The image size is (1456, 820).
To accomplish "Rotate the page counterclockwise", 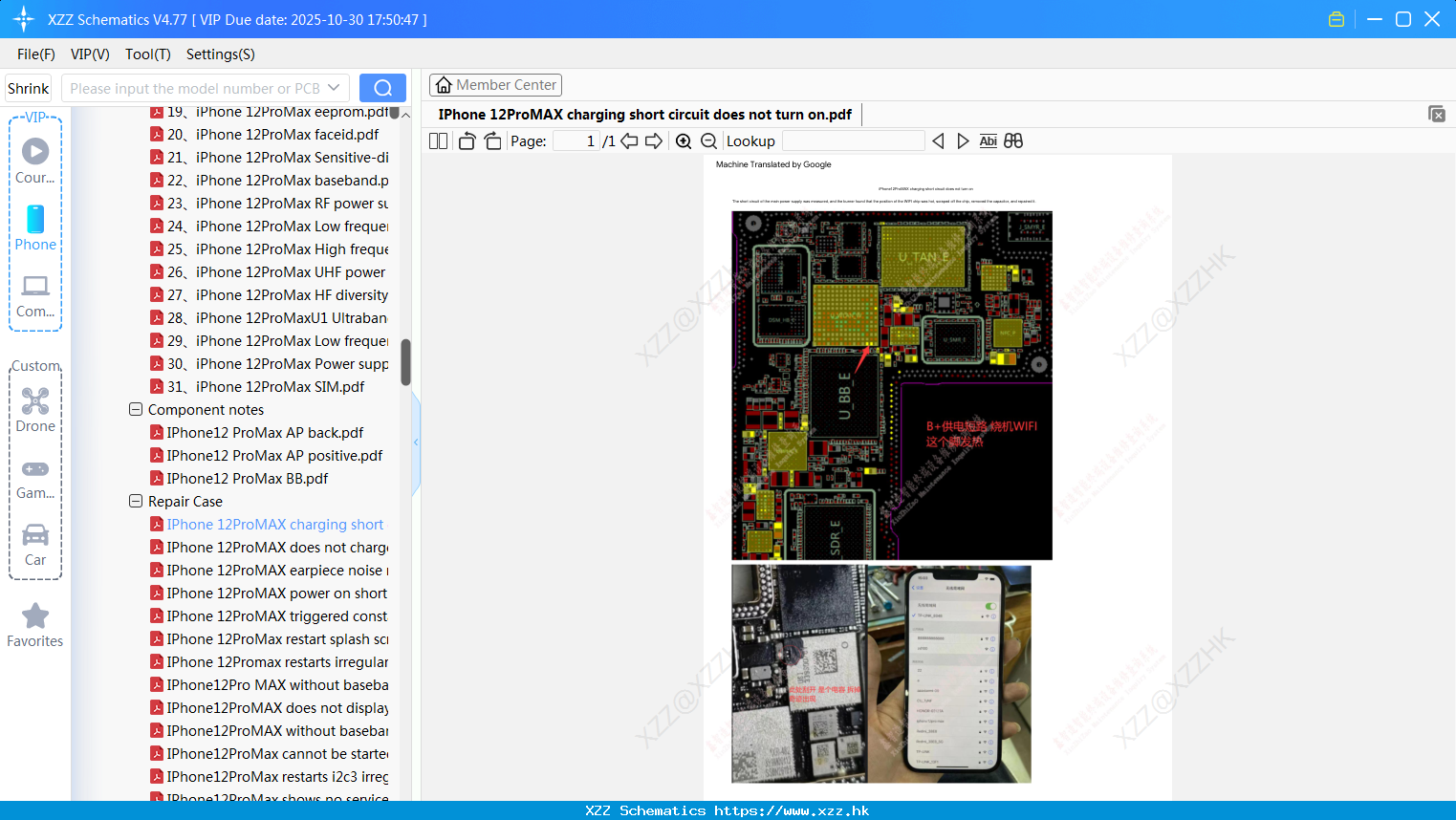I will click(467, 140).
